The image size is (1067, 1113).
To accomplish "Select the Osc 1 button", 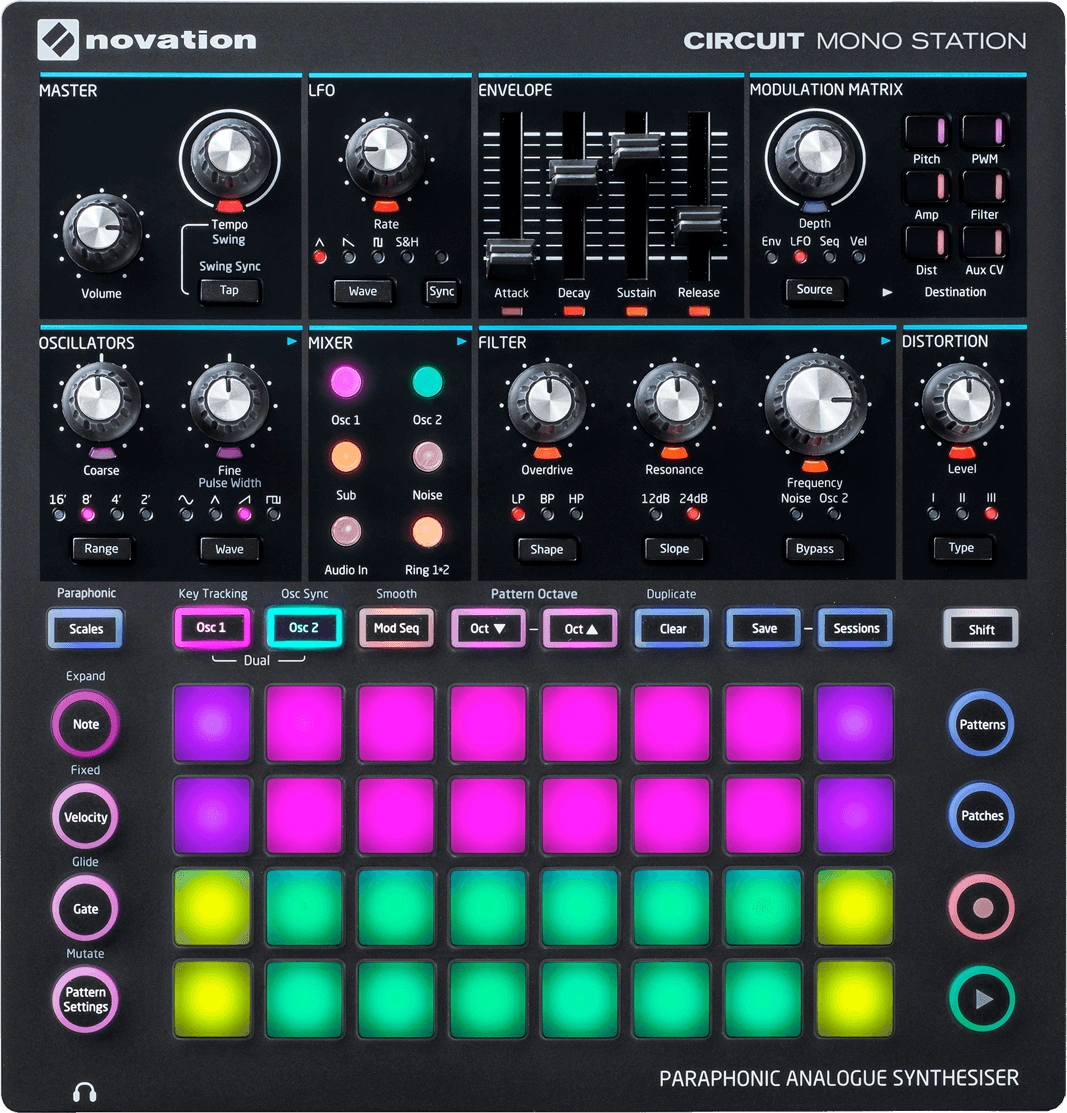I will (212, 627).
